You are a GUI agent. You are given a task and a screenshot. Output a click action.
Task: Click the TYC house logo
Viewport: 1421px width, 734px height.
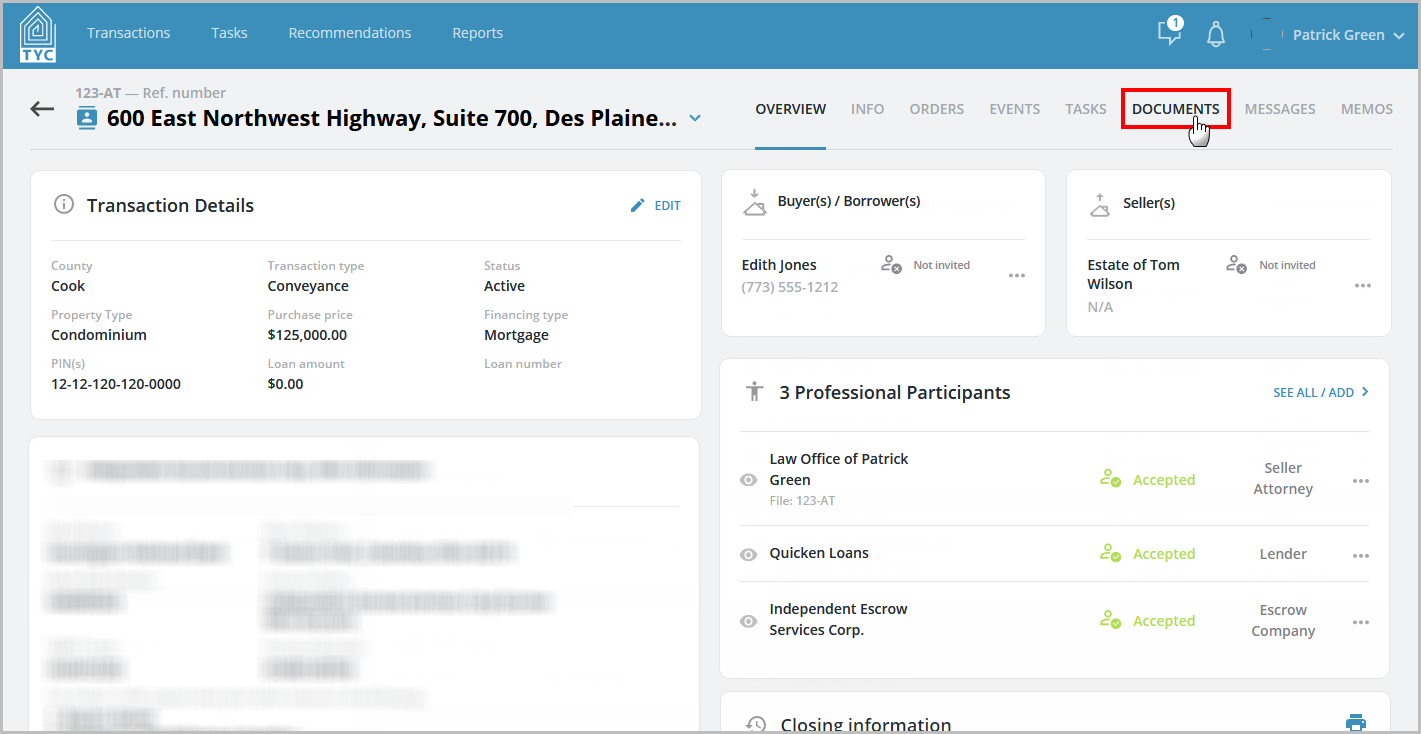(38, 34)
